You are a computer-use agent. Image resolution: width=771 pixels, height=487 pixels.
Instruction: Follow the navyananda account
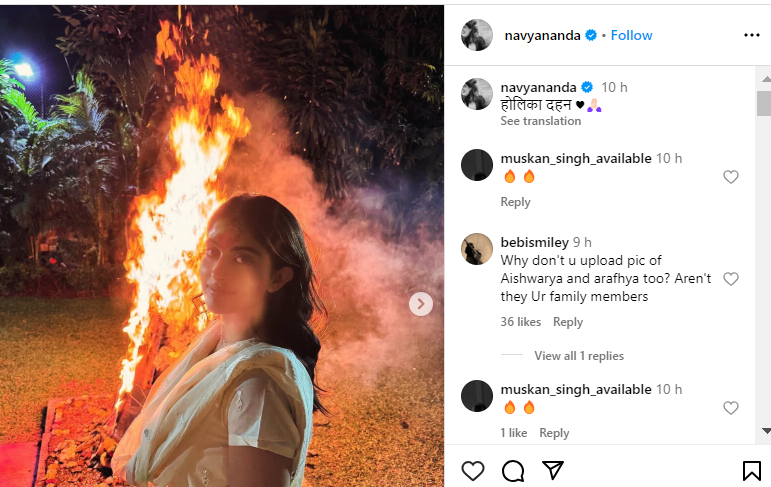(631, 35)
